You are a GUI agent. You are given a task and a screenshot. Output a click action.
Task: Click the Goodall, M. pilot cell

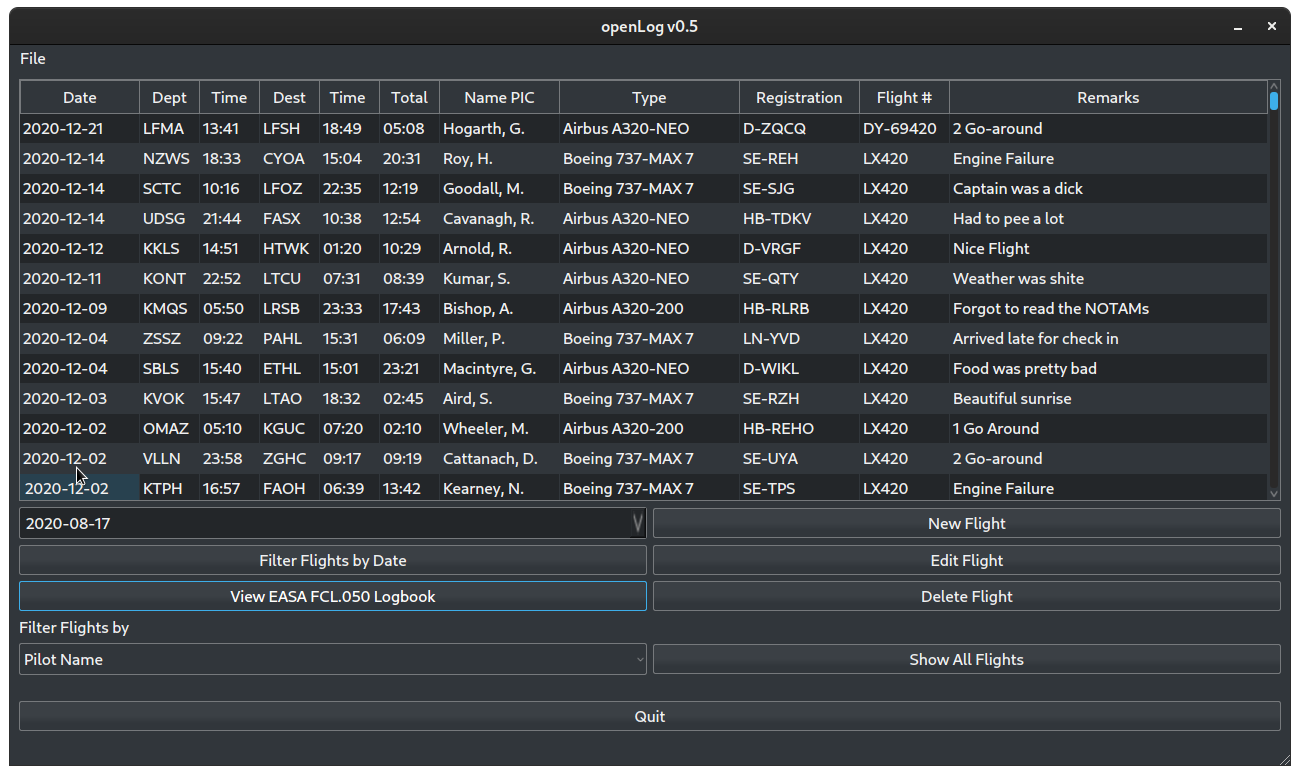499,188
